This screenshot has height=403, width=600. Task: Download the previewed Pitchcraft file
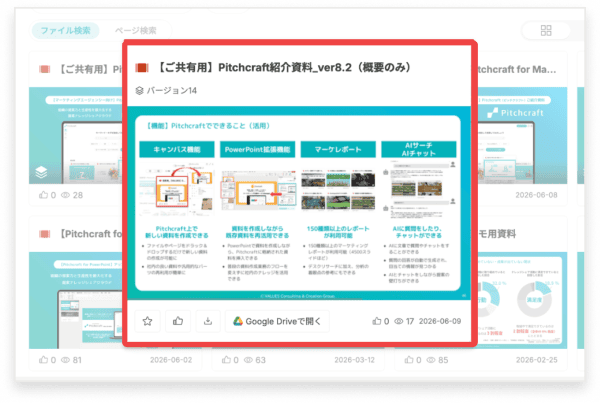[208, 321]
